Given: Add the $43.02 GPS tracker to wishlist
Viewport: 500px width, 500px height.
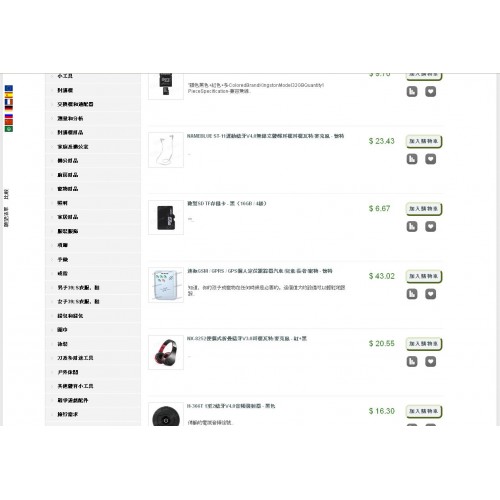Looking at the screenshot, I should pos(430,294).
